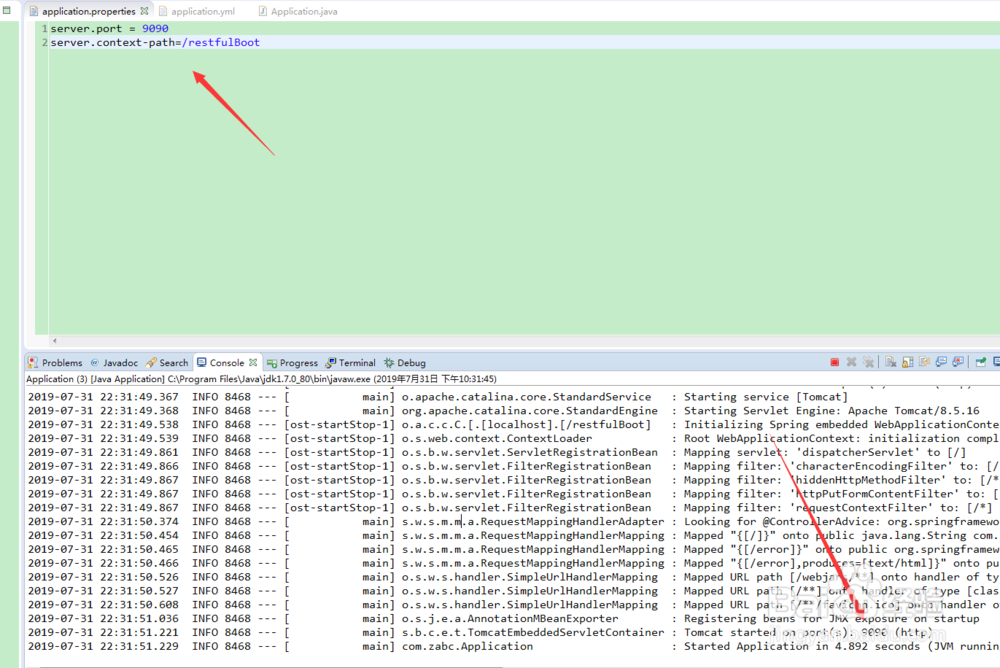
Task: Click the 'requestContextFilter' mapping log line
Action: [x=838, y=508]
